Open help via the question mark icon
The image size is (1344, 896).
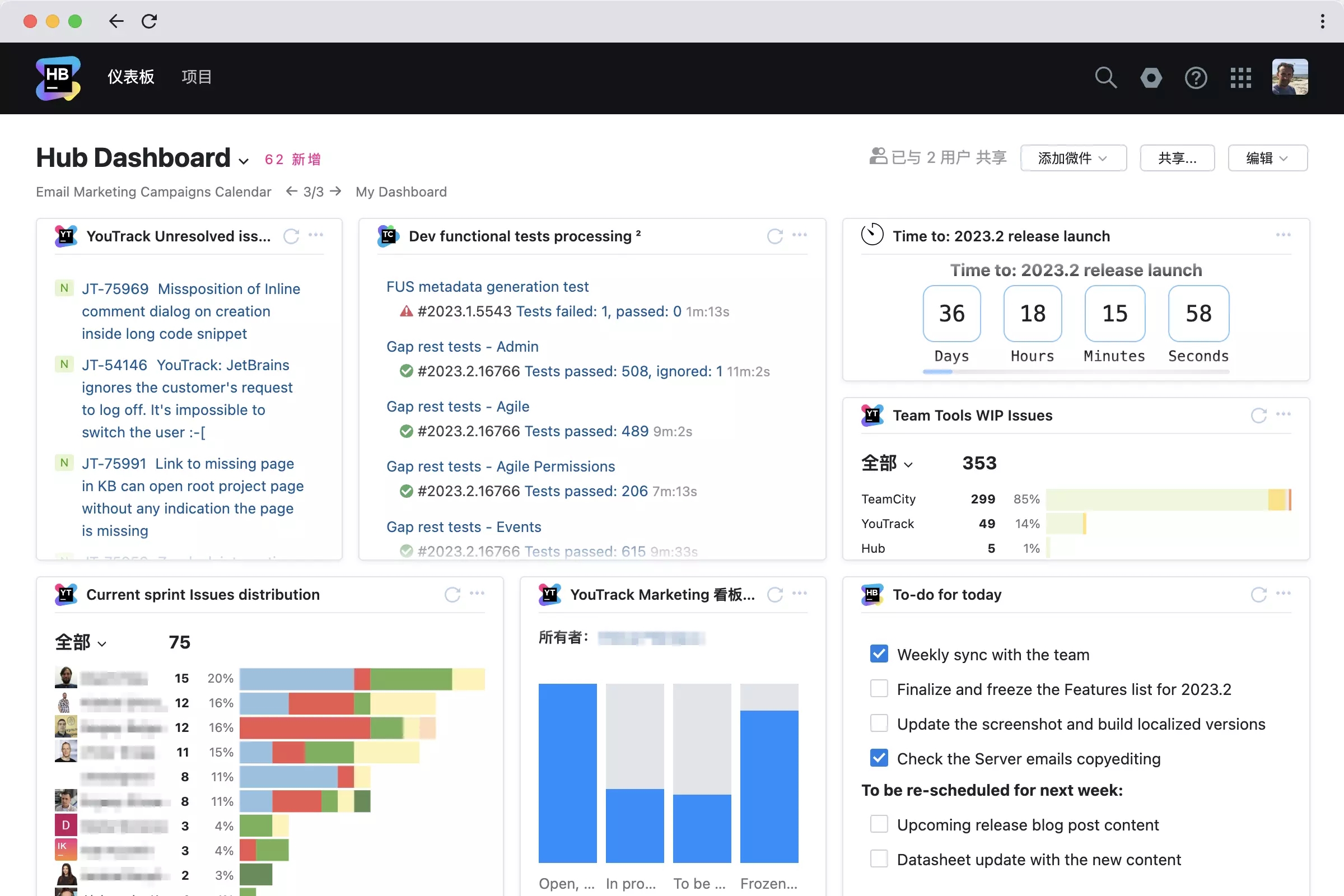[x=1196, y=78]
